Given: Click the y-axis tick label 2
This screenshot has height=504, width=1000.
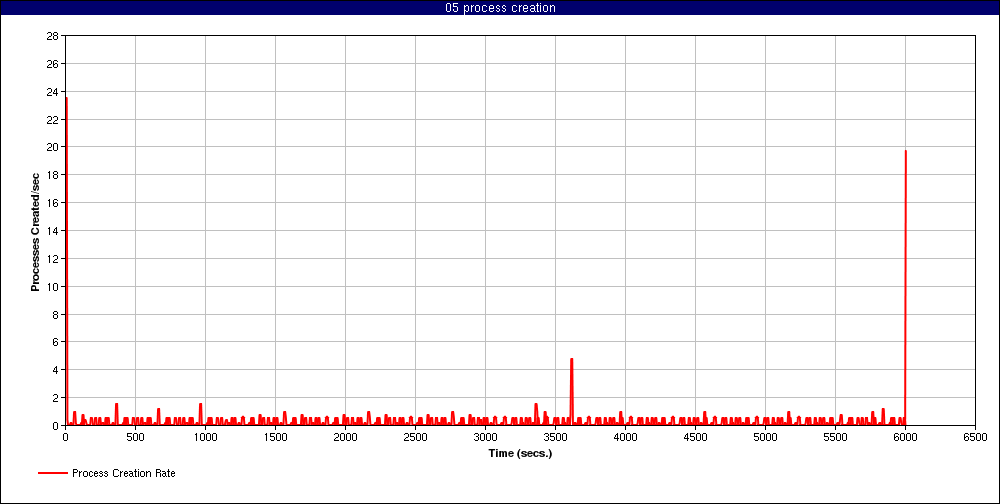Looking at the screenshot, I should click(x=56, y=397).
